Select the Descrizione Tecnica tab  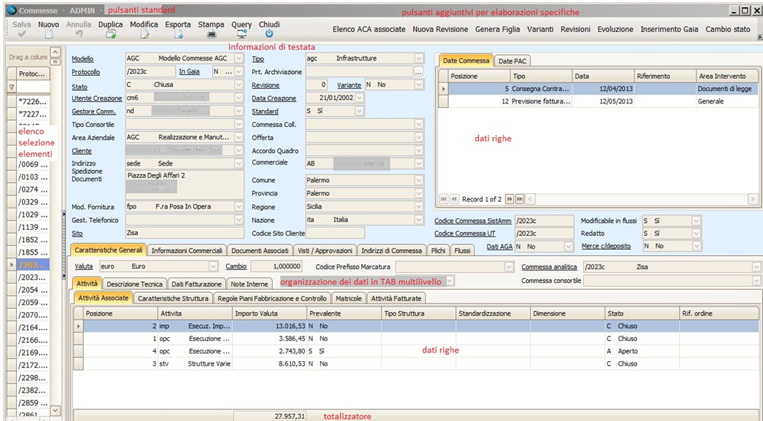(x=133, y=284)
